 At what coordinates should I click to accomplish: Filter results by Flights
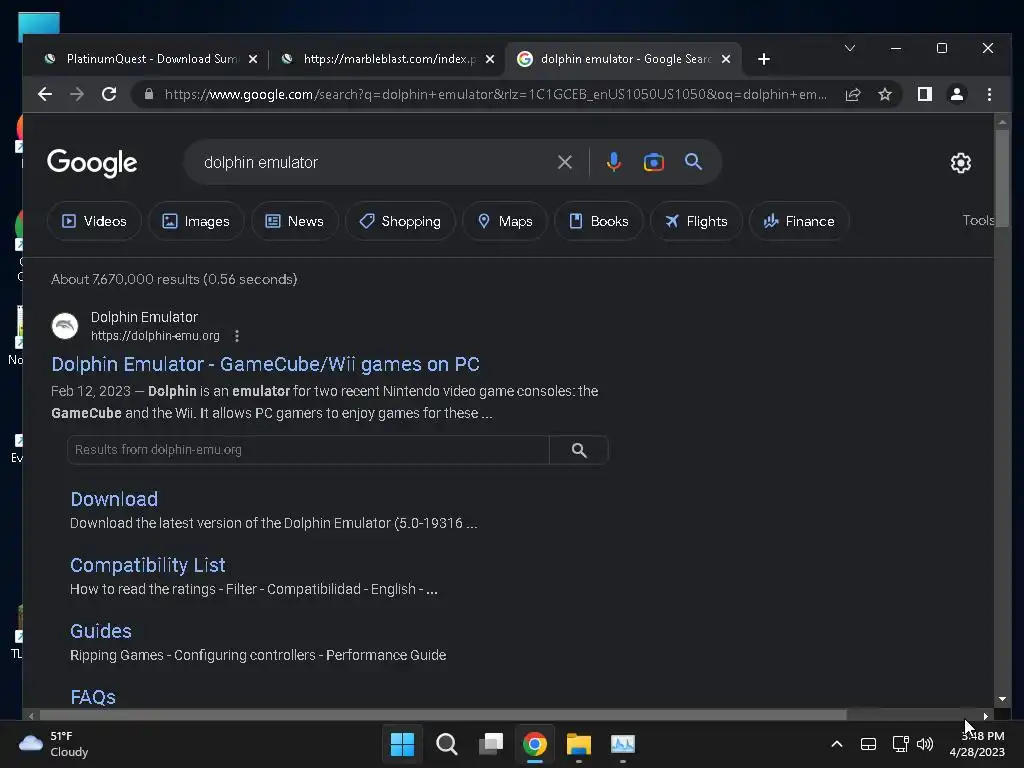[x=696, y=221]
